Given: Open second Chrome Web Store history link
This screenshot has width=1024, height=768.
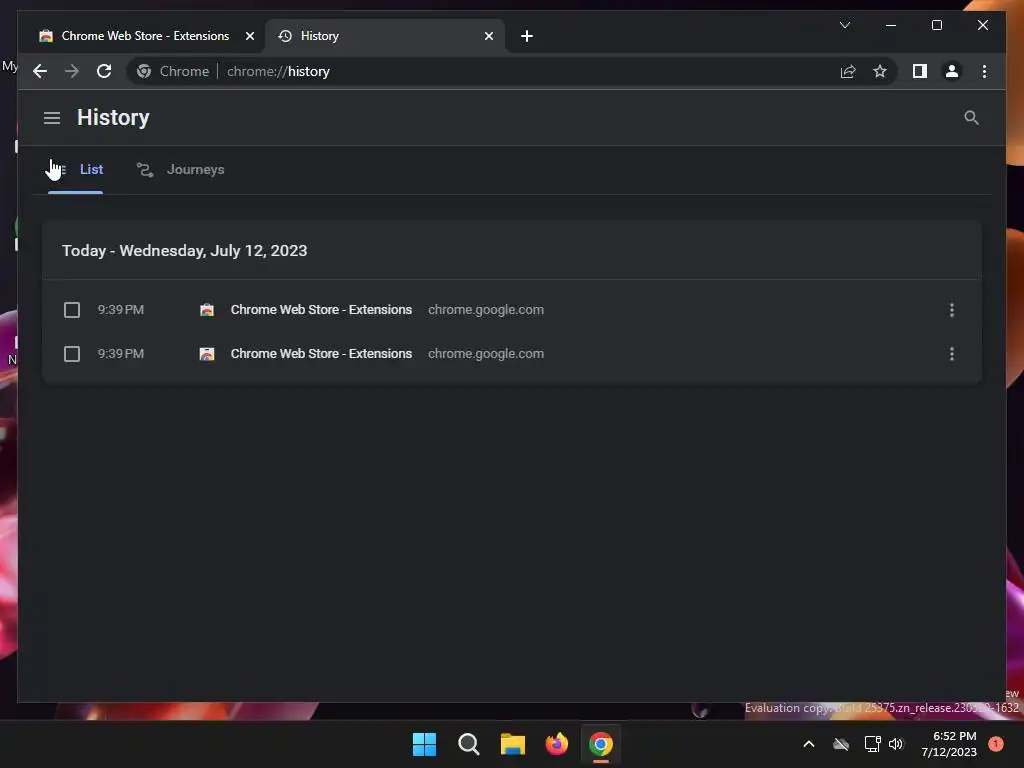Looking at the screenshot, I should coord(321,354).
